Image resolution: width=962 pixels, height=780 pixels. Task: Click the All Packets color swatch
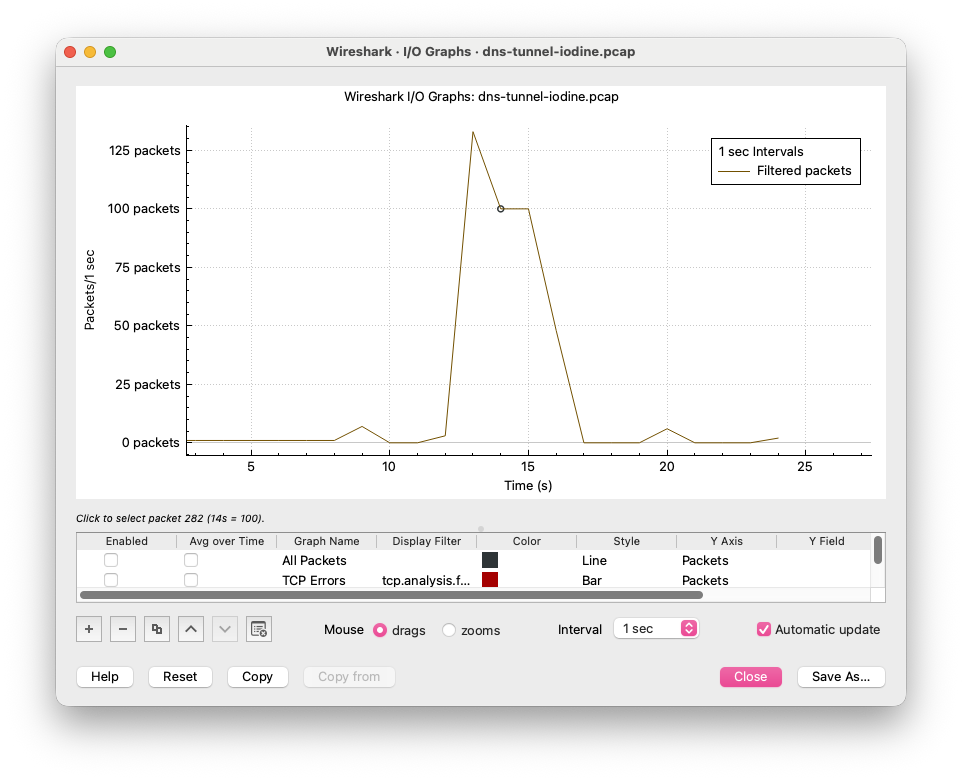(490, 560)
